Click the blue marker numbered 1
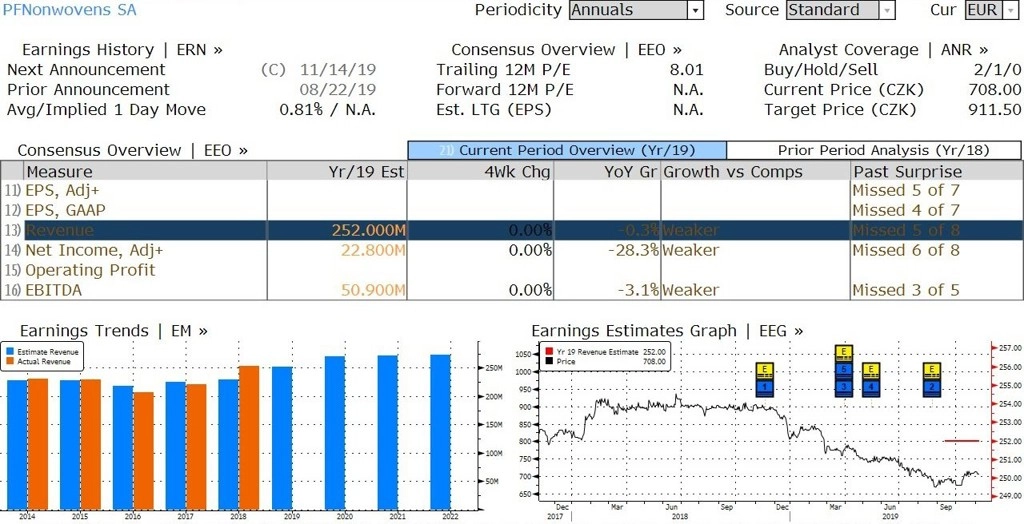Image resolution: width=1024 pixels, height=524 pixels. pyautogui.click(x=765, y=387)
